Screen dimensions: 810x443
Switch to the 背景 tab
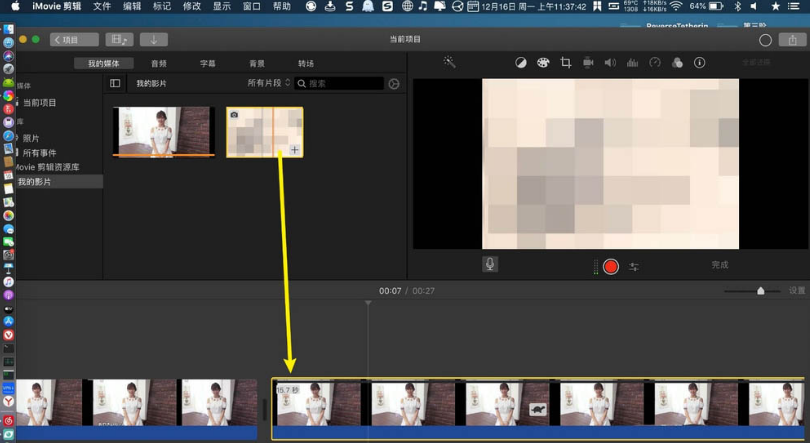pos(257,64)
